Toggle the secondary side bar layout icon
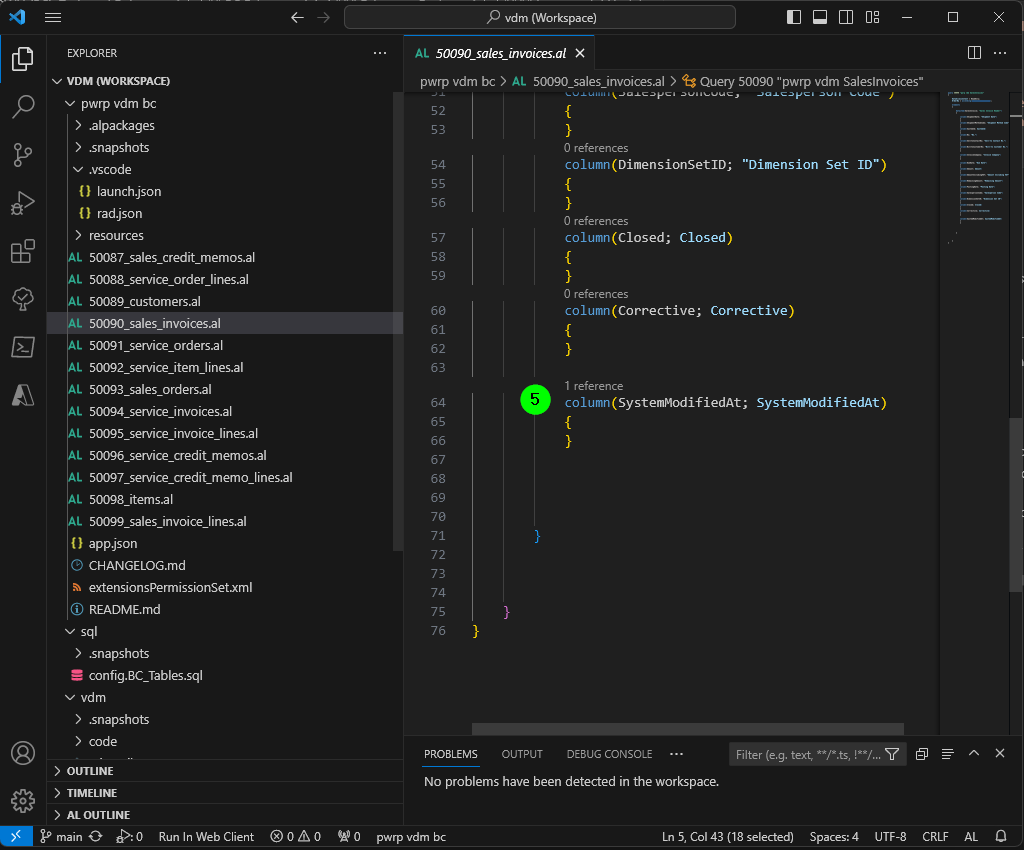Image resolution: width=1024 pixels, height=850 pixels. pos(846,18)
